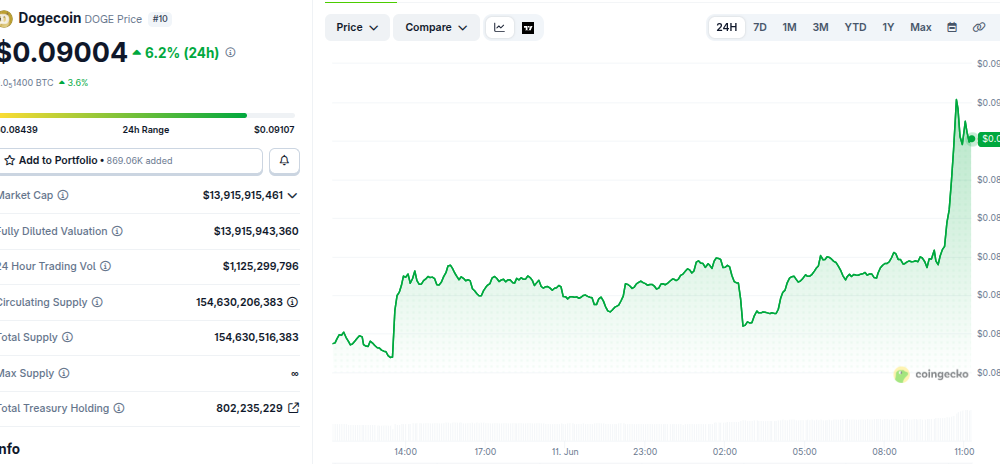Screen dimensions: 1000x464
Task: Expand the Market Cap chevron
Action: [293, 196]
